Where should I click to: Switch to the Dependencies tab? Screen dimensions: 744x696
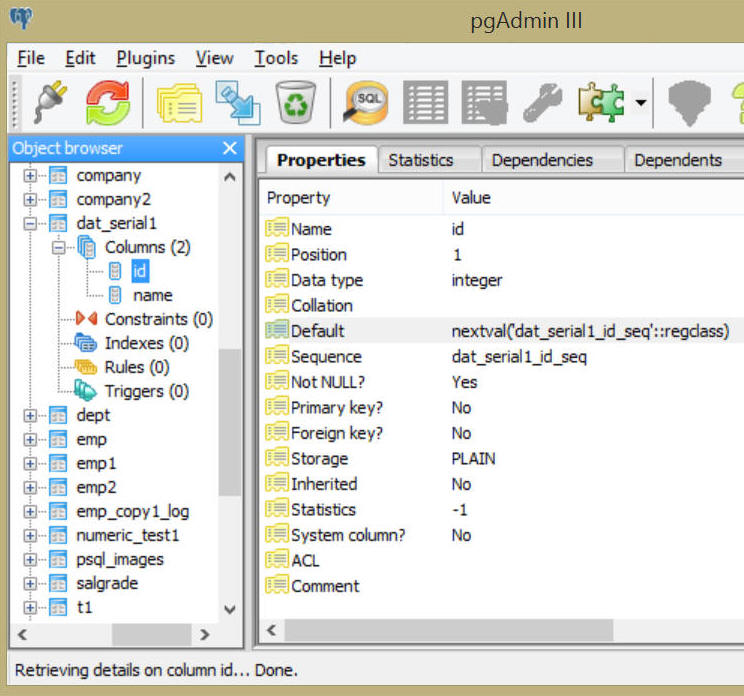pyautogui.click(x=542, y=160)
